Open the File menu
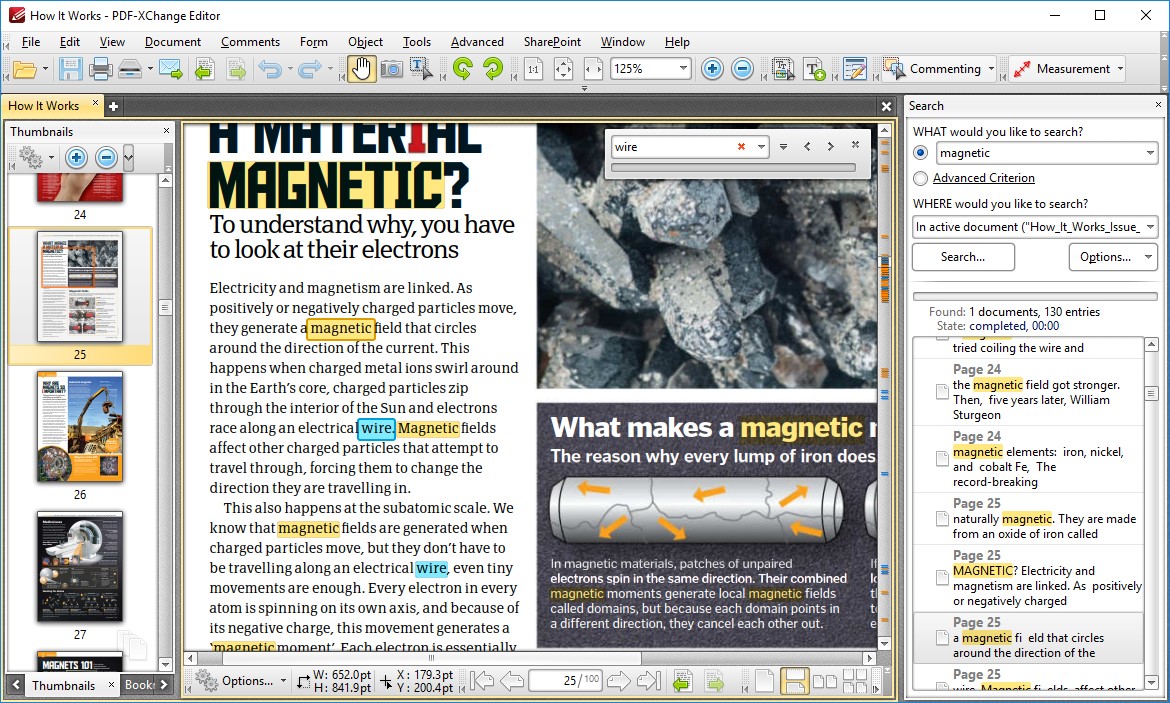 tap(31, 42)
